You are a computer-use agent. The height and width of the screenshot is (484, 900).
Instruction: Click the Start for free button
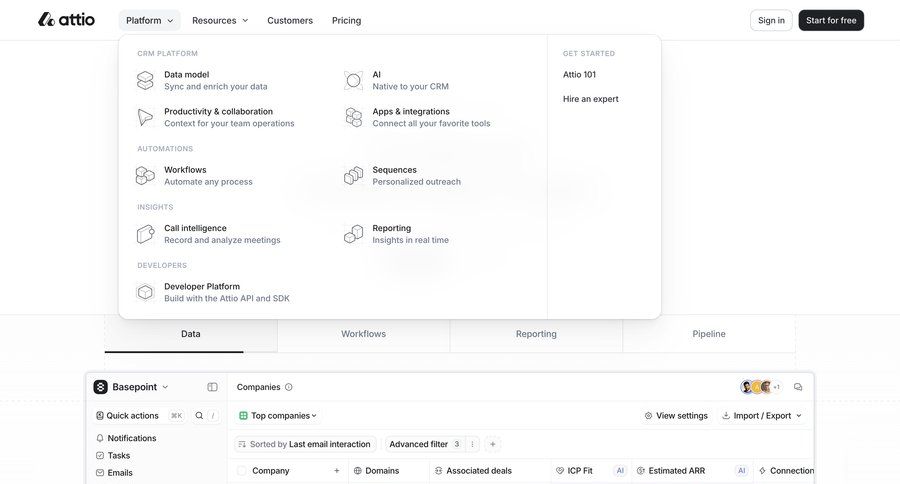831,20
